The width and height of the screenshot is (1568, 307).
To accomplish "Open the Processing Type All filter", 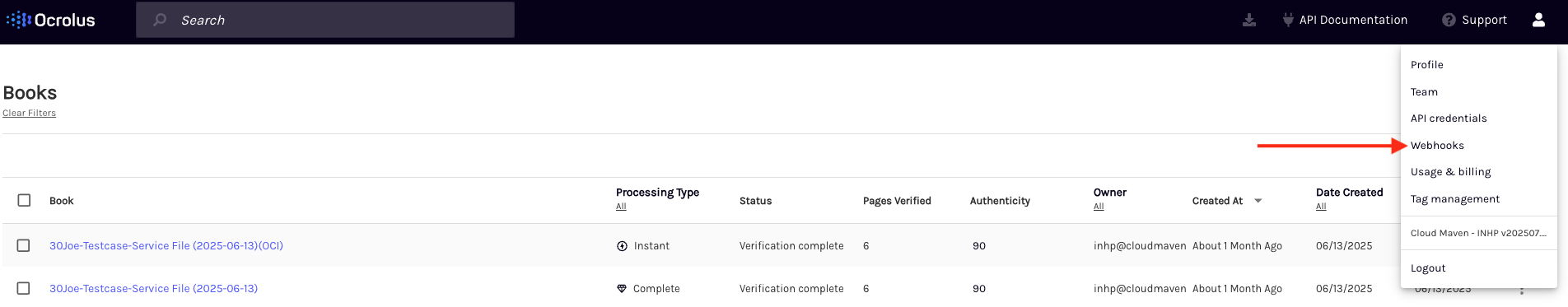I will coord(621,207).
